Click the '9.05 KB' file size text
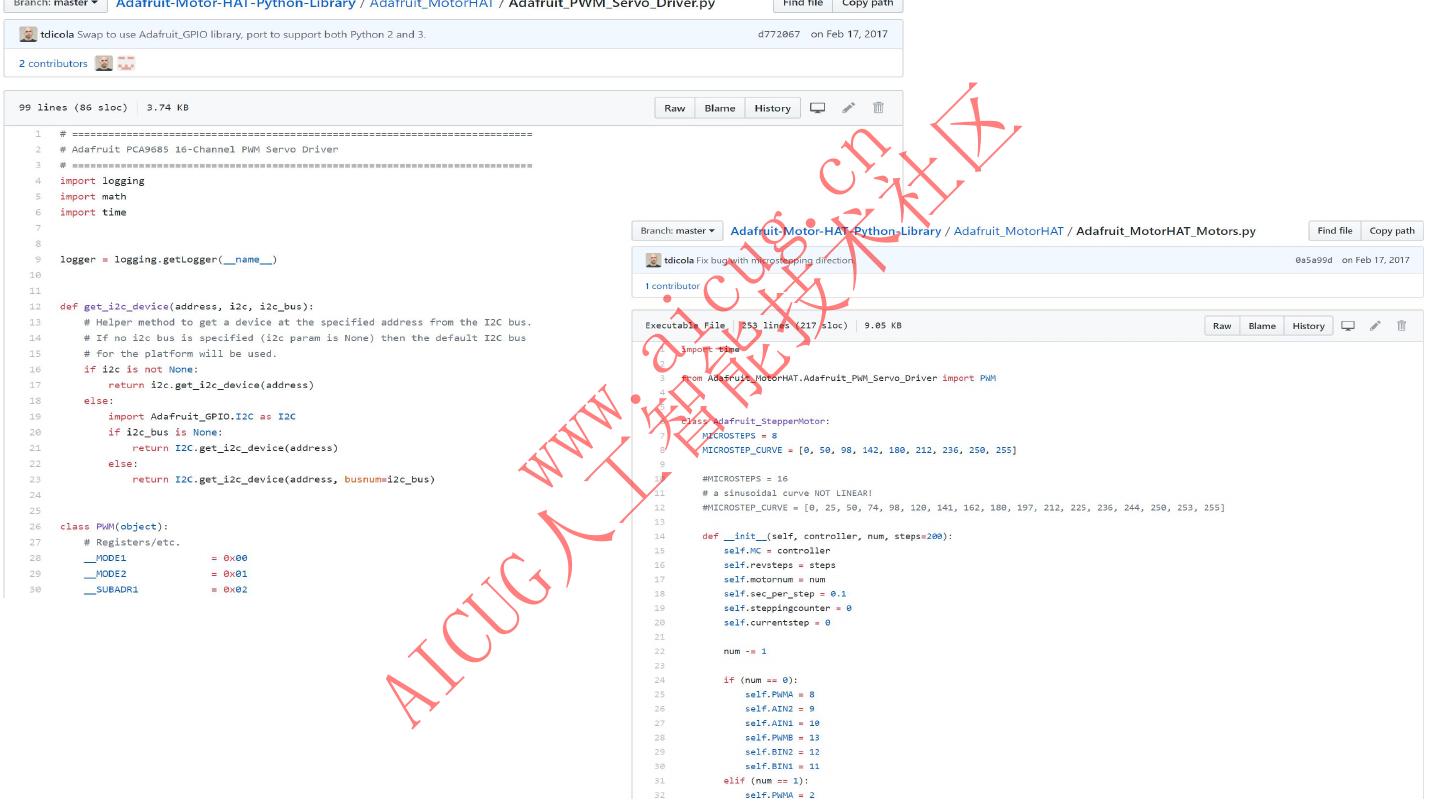The height and width of the screenshot is (810, 1440). click(883, 326)
